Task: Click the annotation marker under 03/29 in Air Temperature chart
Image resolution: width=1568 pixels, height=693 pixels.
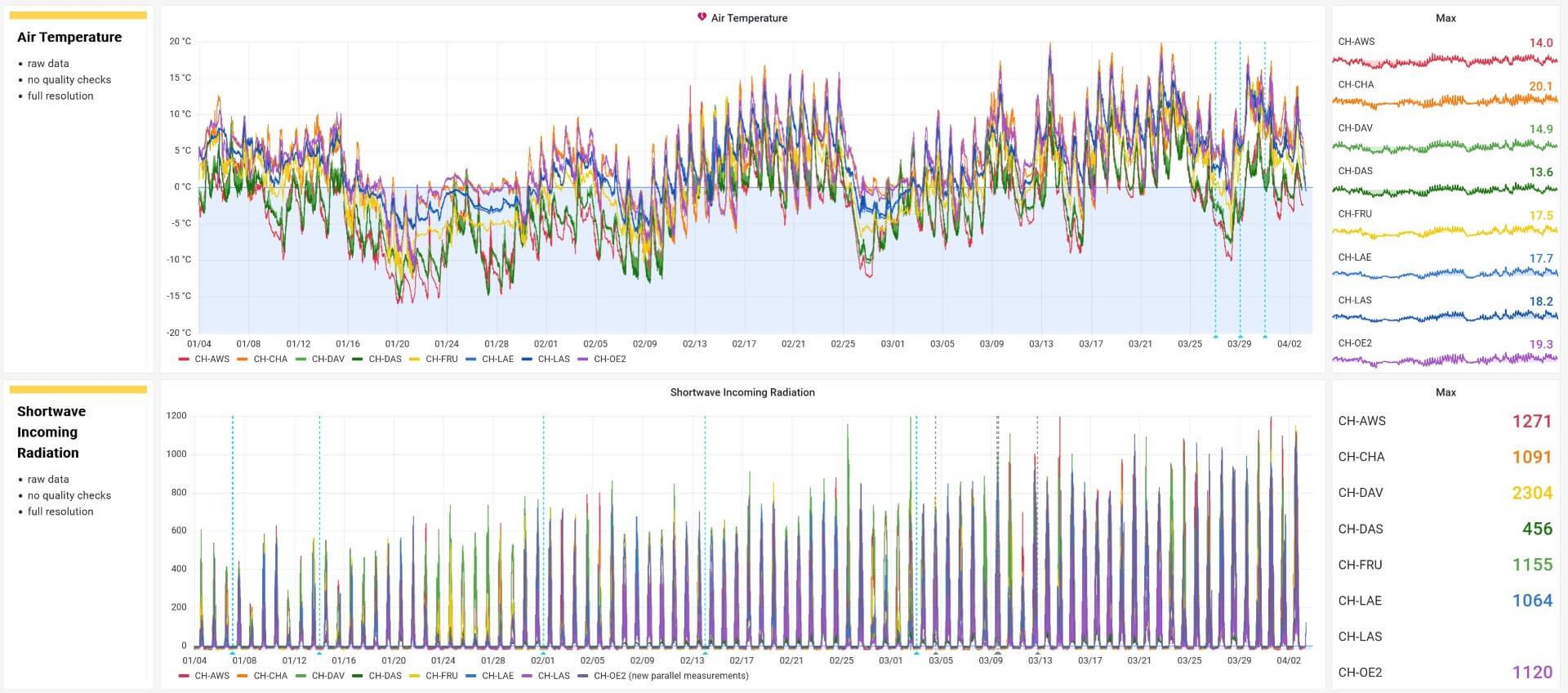Action: click(1240, 336)
